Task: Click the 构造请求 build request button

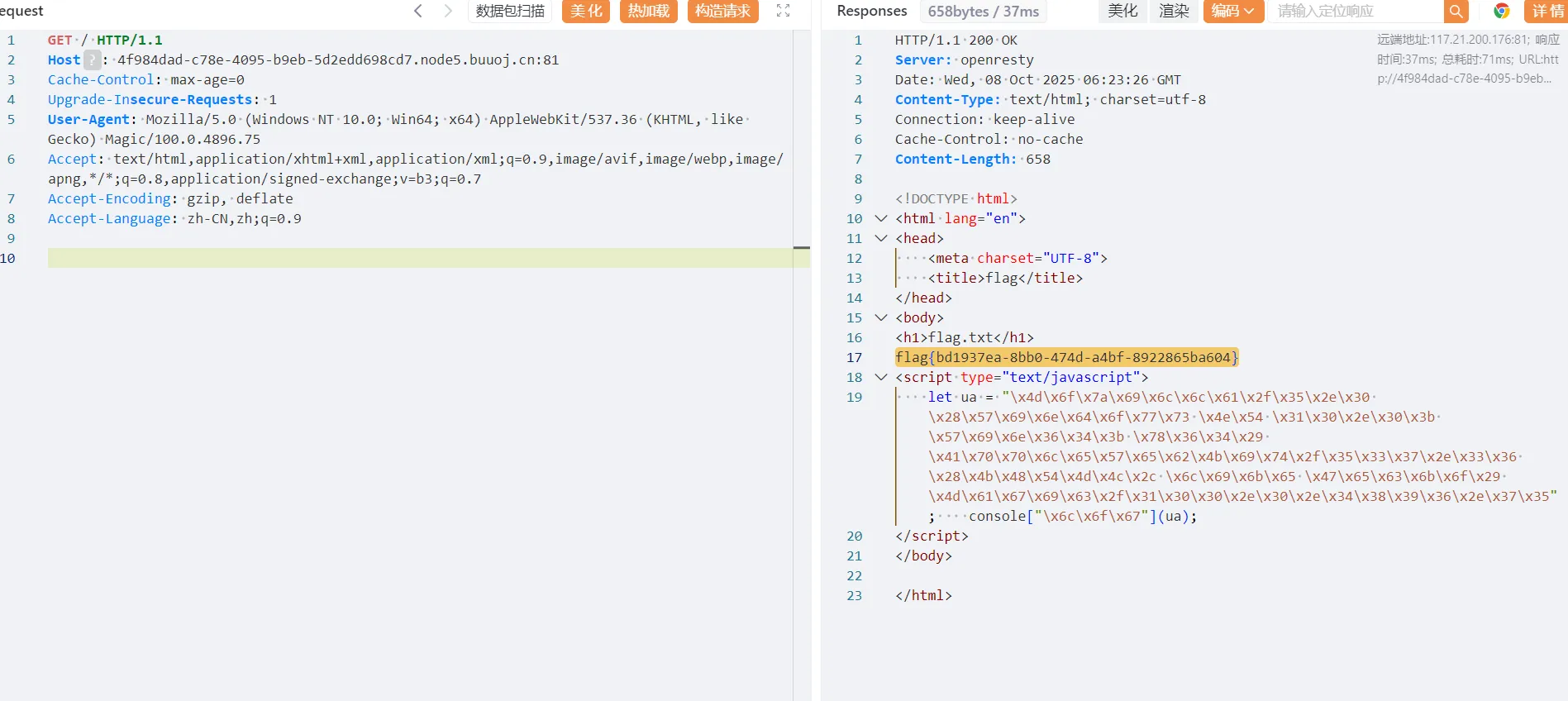Action: [722, 12]
